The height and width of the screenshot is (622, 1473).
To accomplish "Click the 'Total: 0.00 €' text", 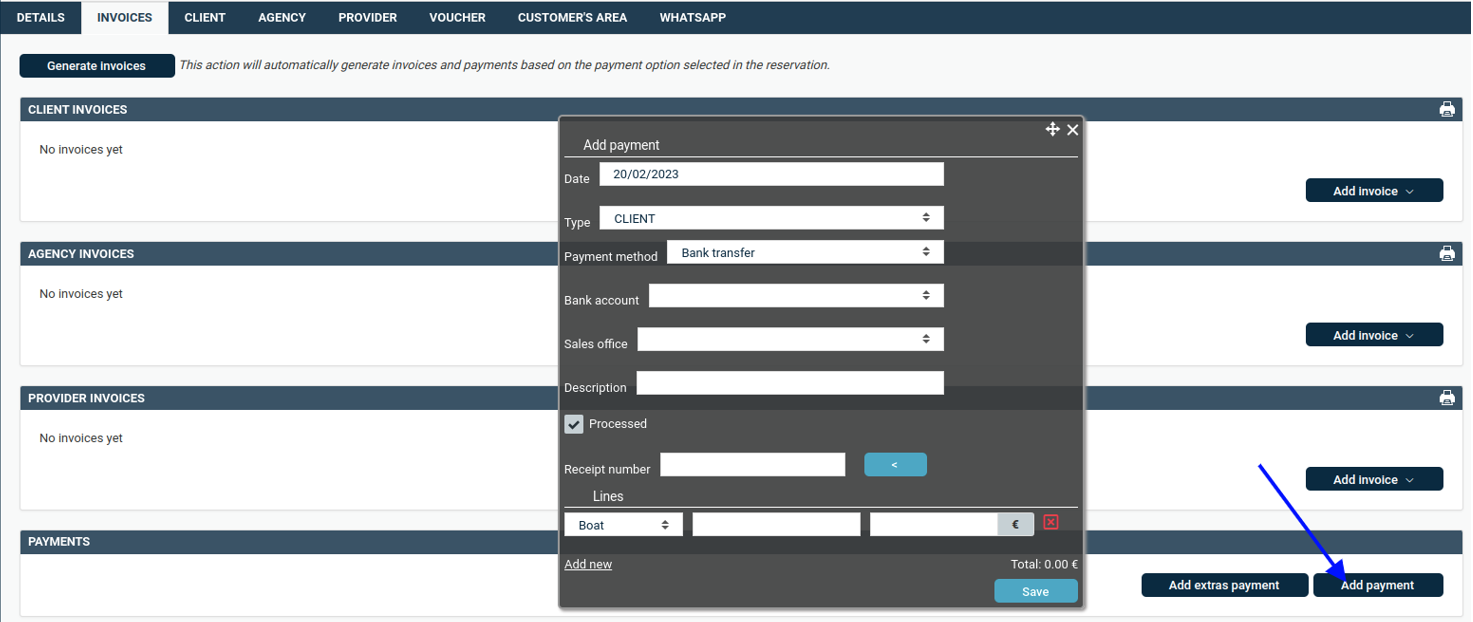I will click(x=1044, y=564).
